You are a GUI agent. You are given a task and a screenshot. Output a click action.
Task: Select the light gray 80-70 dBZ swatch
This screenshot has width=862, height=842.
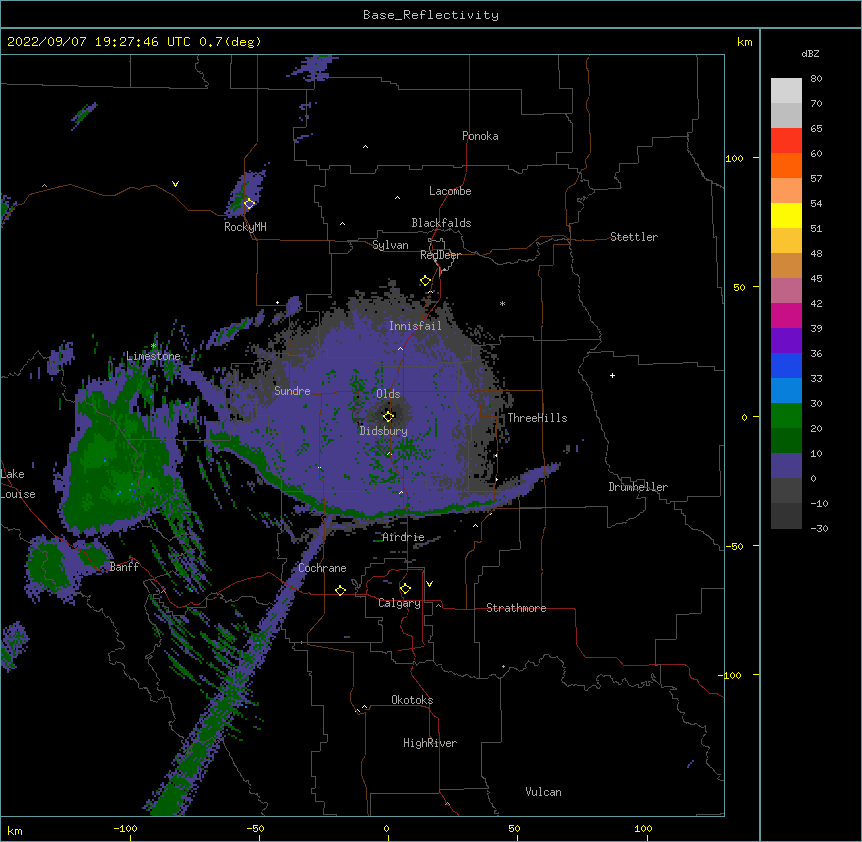[x=786, y=91]
